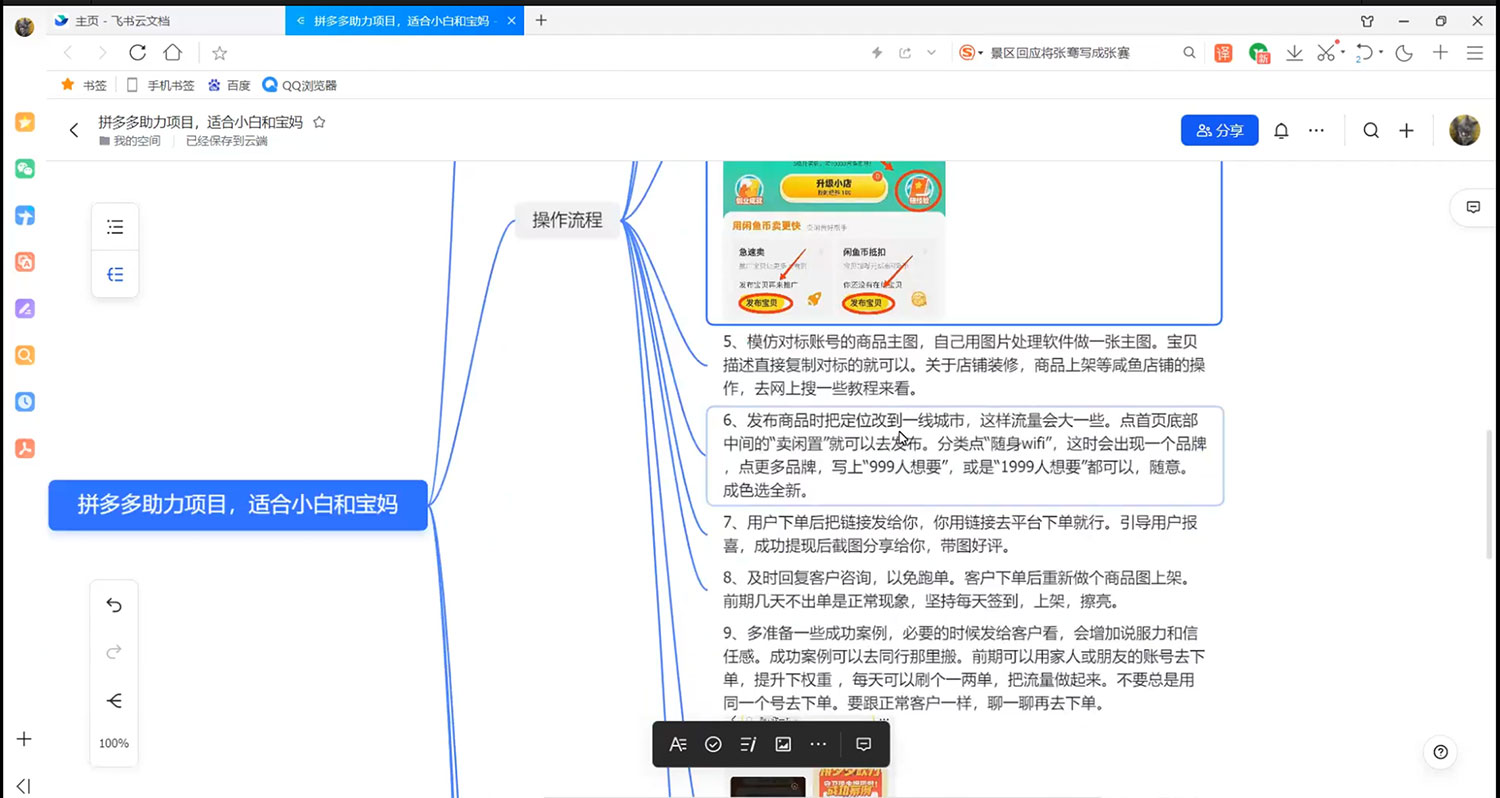Open QQ浏览器 from the bookmarks bar

click(299, 85)
